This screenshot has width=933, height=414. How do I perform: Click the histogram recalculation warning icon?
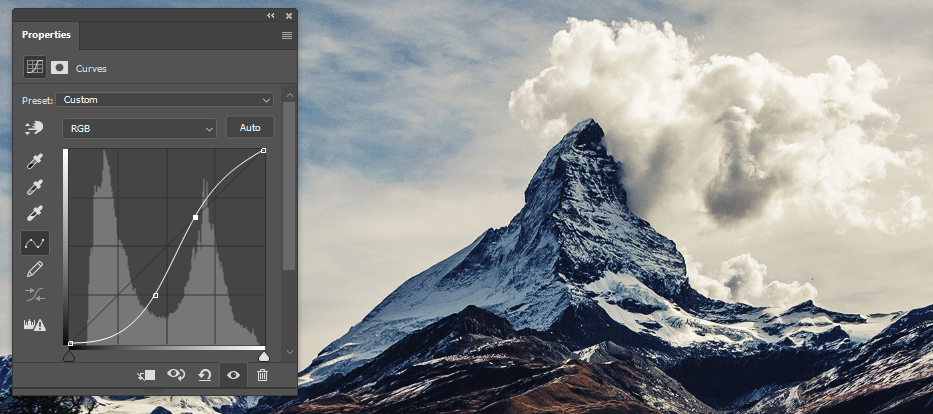coord(35,325)
